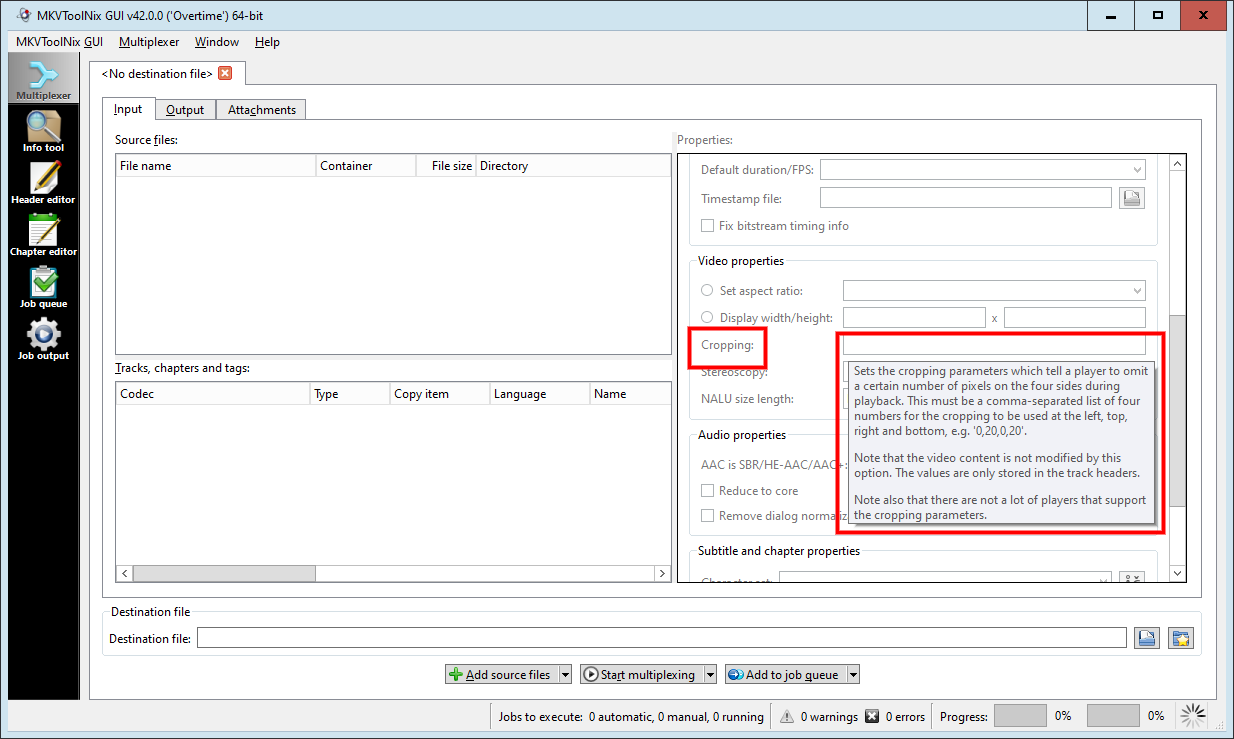The width and height of the screenshot is (1234, 739).
Task: Click the Language column header
Action: tap(540, 394)
